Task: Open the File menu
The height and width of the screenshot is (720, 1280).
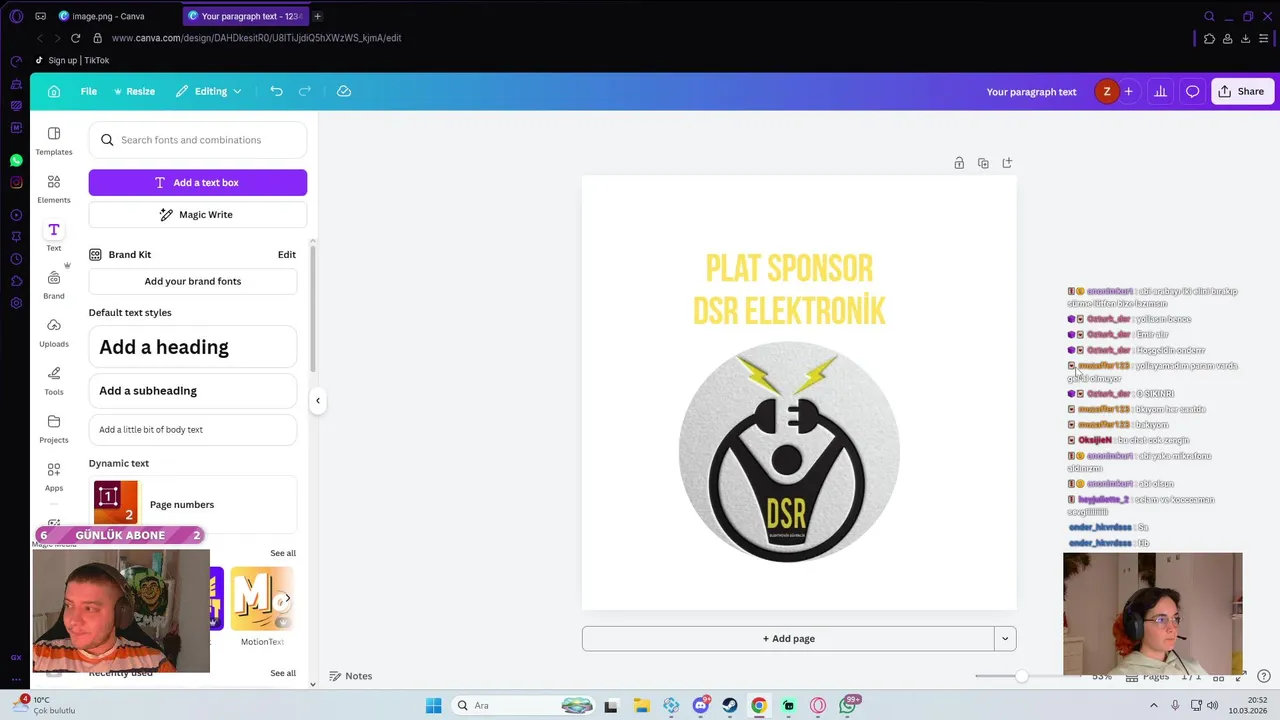Action: [89, 91]
